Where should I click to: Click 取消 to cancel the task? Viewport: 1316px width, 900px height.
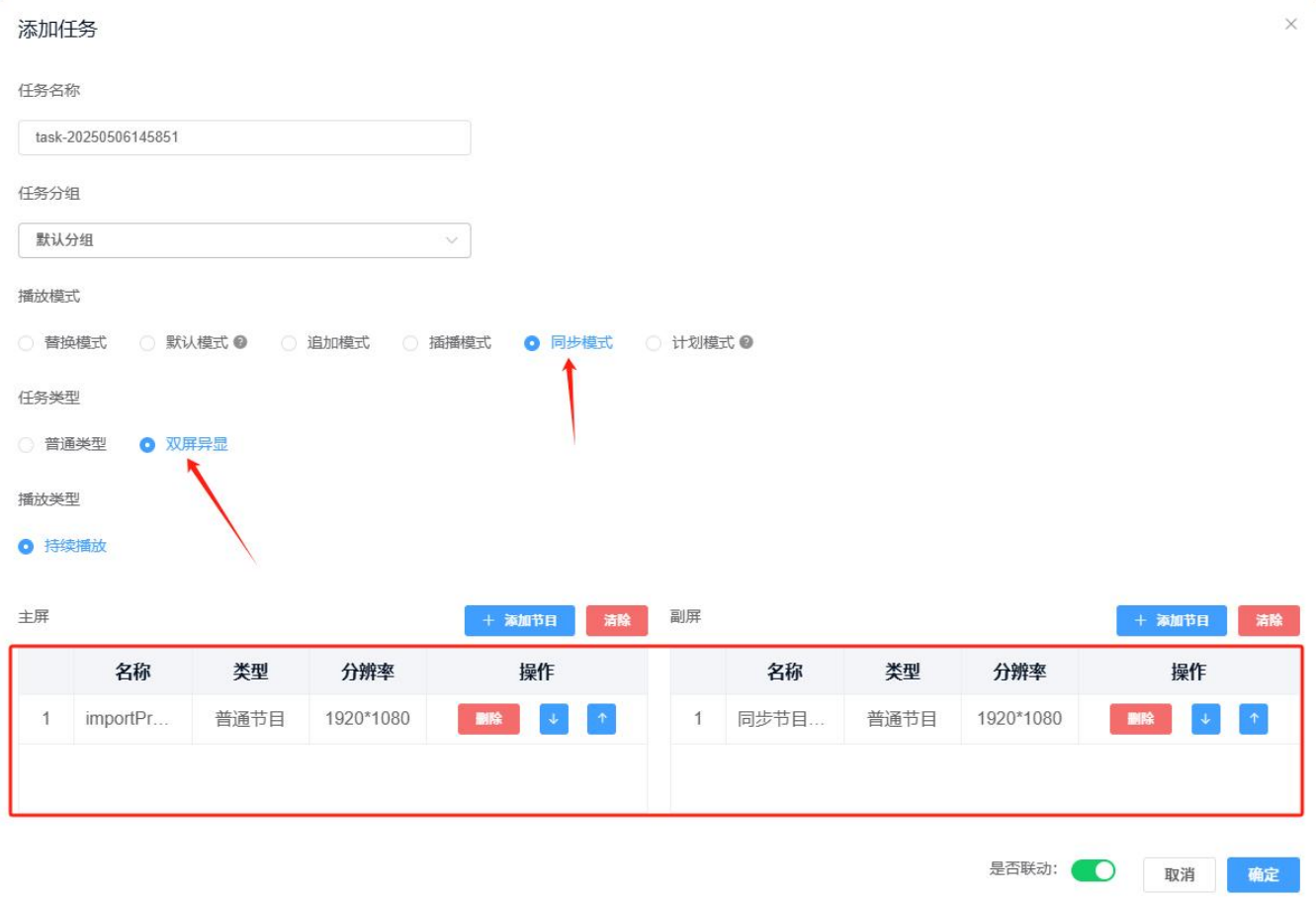[1179, 874]
